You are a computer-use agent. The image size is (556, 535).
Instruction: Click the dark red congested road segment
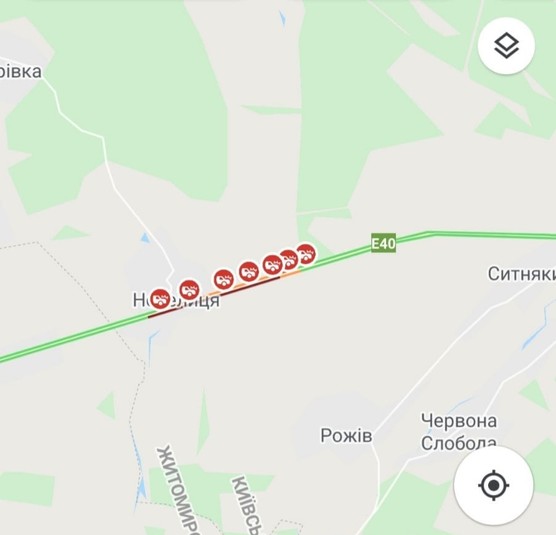pos(250,287)
